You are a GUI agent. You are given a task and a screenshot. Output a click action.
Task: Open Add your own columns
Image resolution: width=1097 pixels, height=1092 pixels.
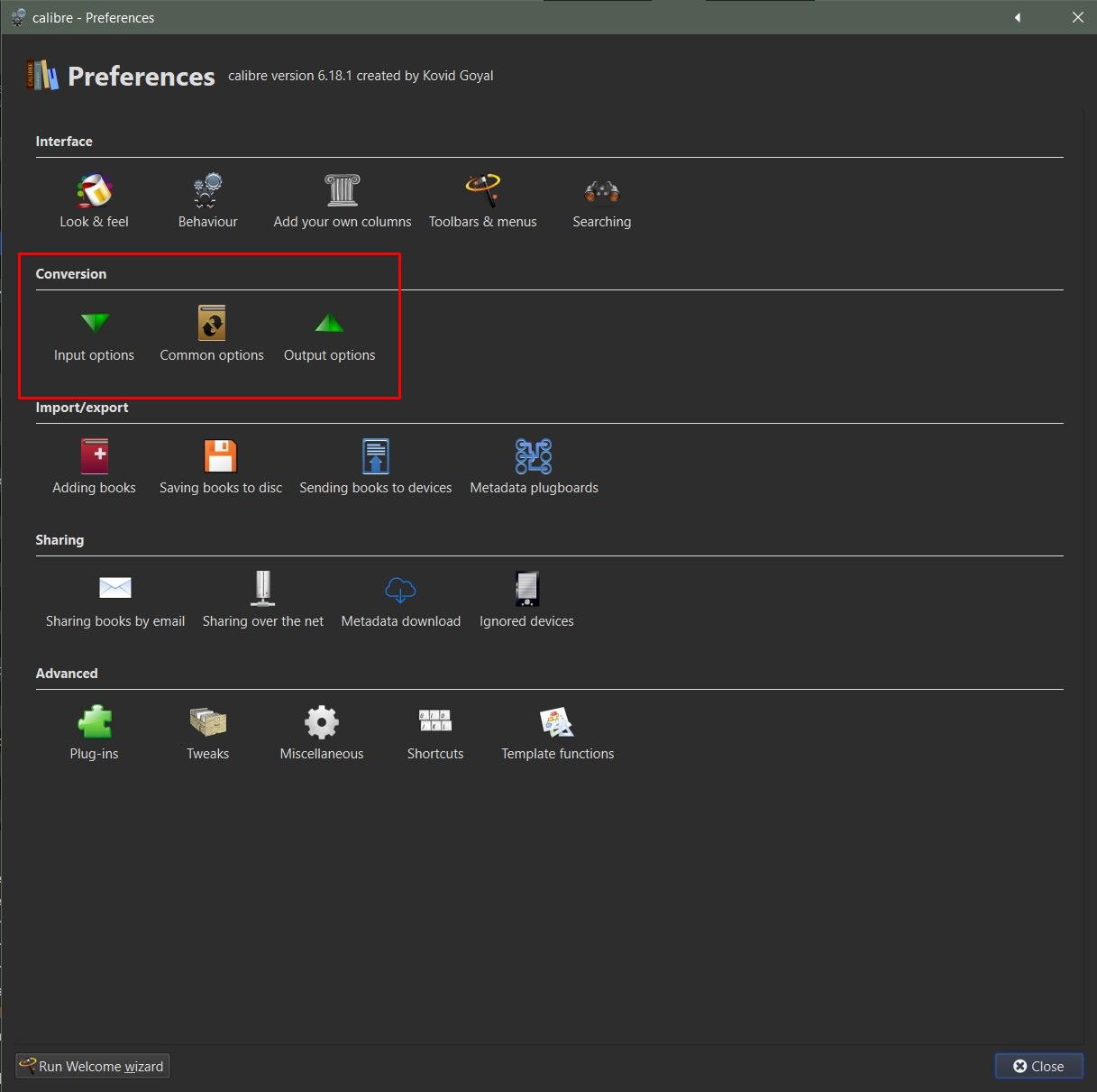click(x=343, y=202)
